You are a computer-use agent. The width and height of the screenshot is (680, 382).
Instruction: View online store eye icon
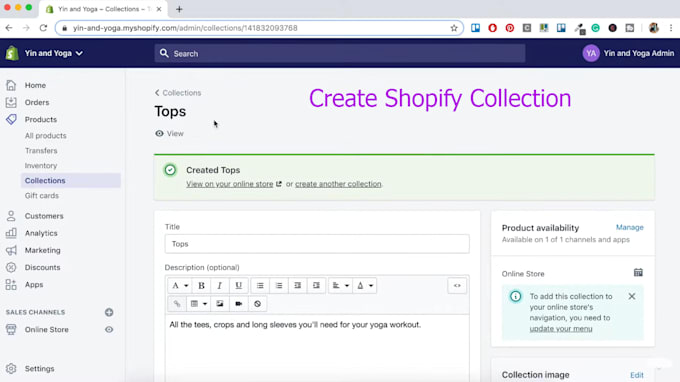click(109, 330)
